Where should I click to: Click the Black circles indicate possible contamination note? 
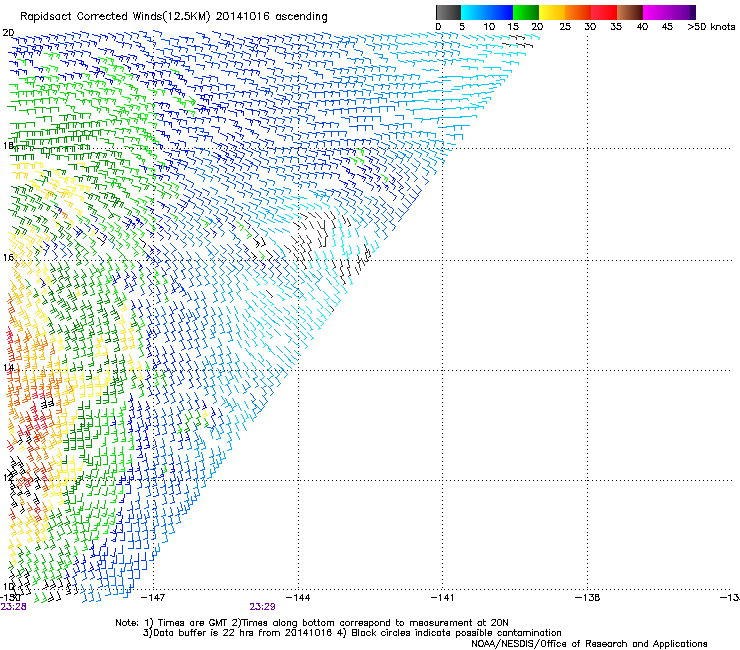point(450,633)
